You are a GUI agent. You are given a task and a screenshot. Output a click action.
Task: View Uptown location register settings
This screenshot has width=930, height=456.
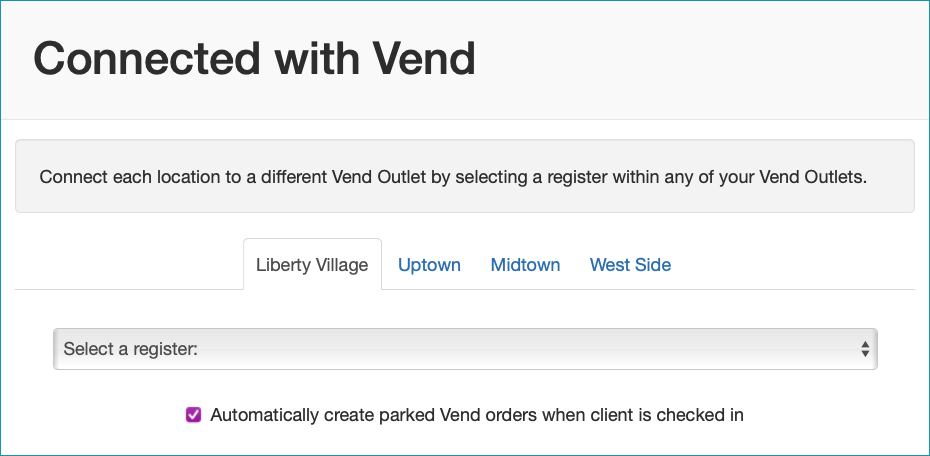click(429, 265)
